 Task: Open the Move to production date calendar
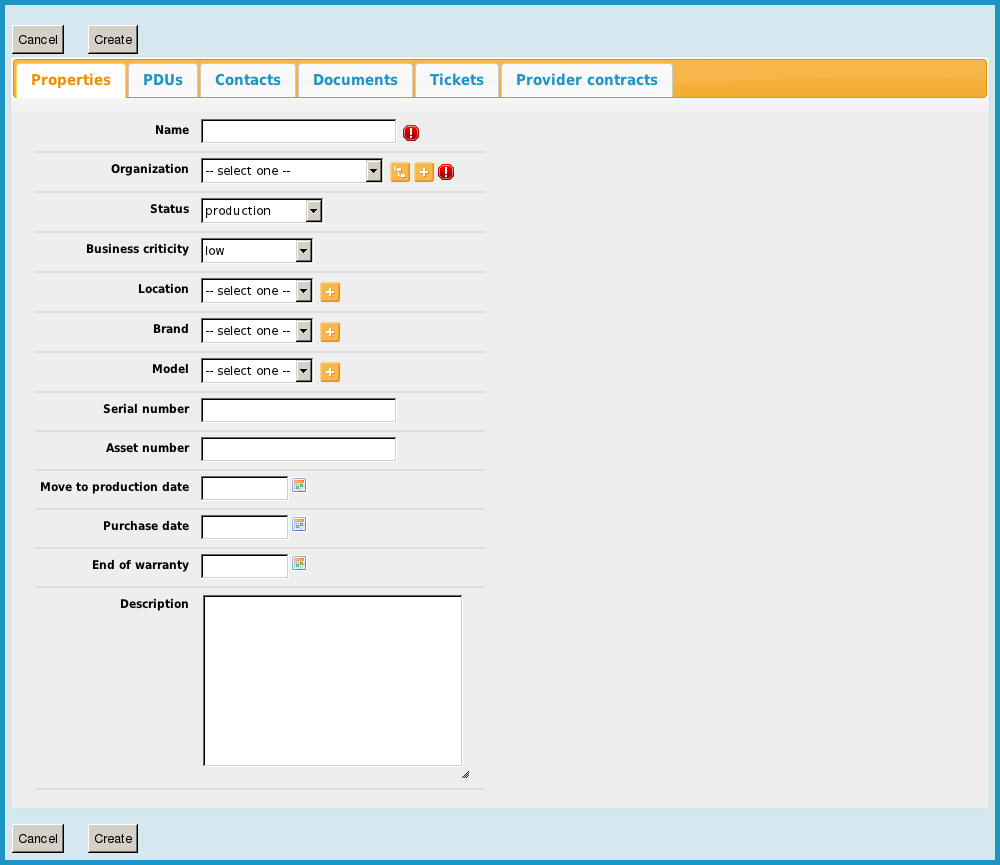click(298, 485)
